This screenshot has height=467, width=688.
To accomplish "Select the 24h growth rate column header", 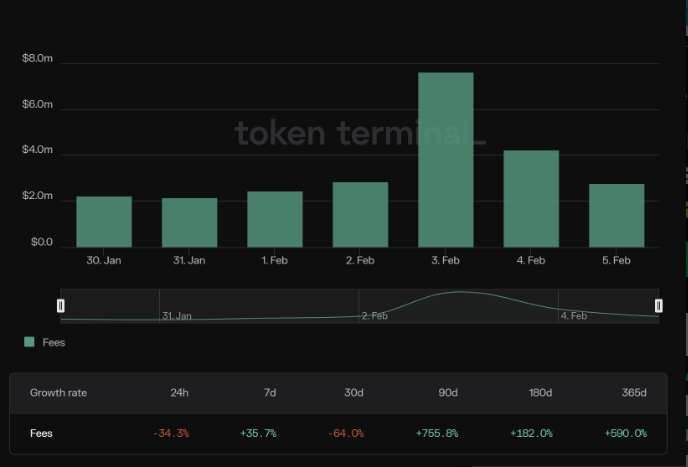I will point(179,393).
